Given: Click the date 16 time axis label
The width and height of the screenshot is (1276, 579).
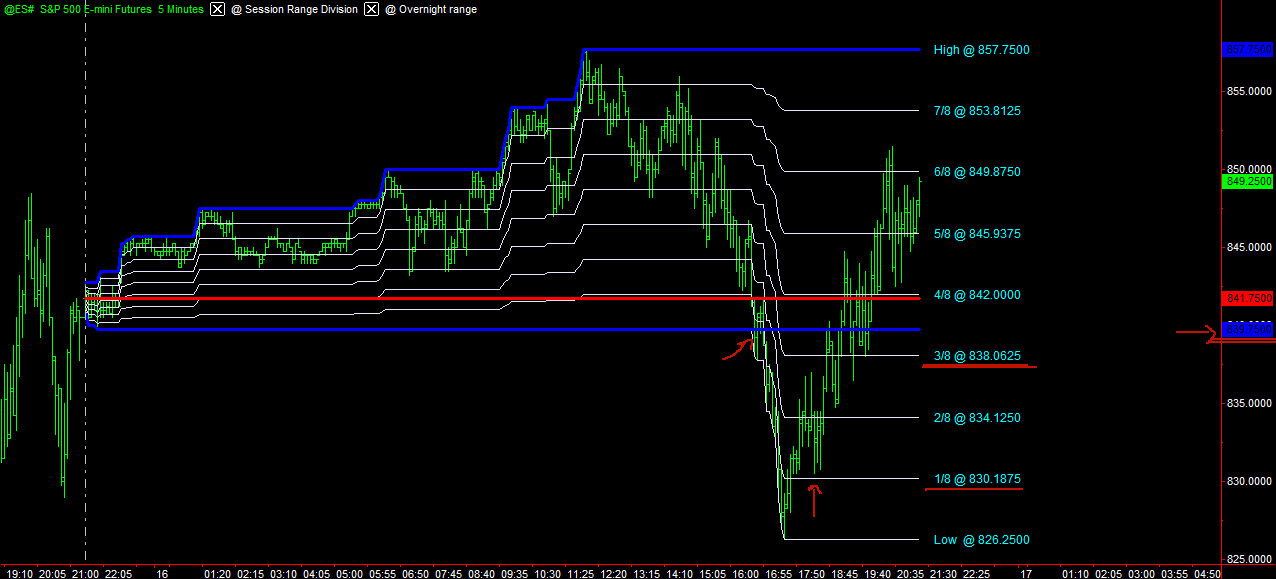Looking at the screenshot, I should (x=162, y=574).
